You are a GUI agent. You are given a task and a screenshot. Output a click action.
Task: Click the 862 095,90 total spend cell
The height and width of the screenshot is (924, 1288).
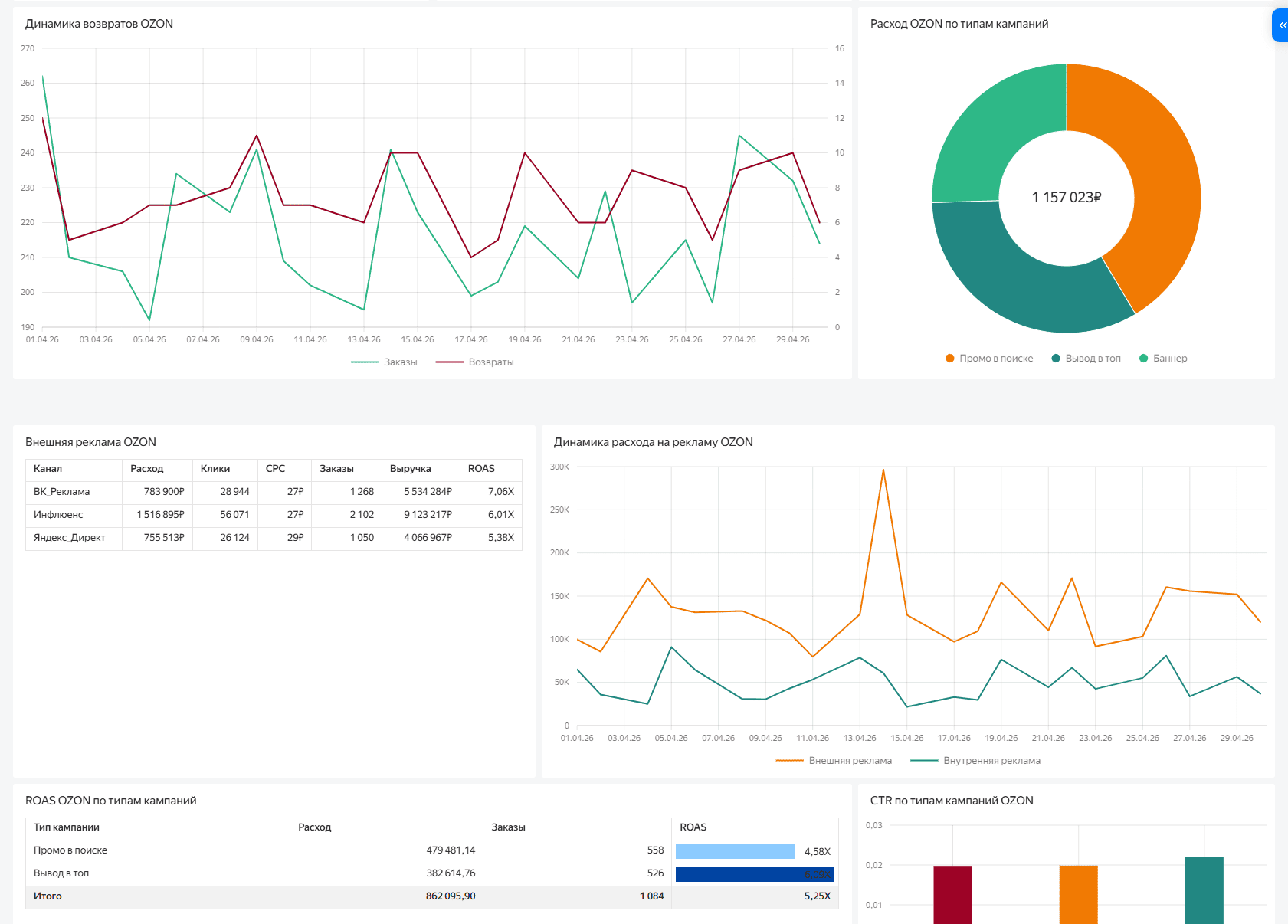(x=386, y=897)
